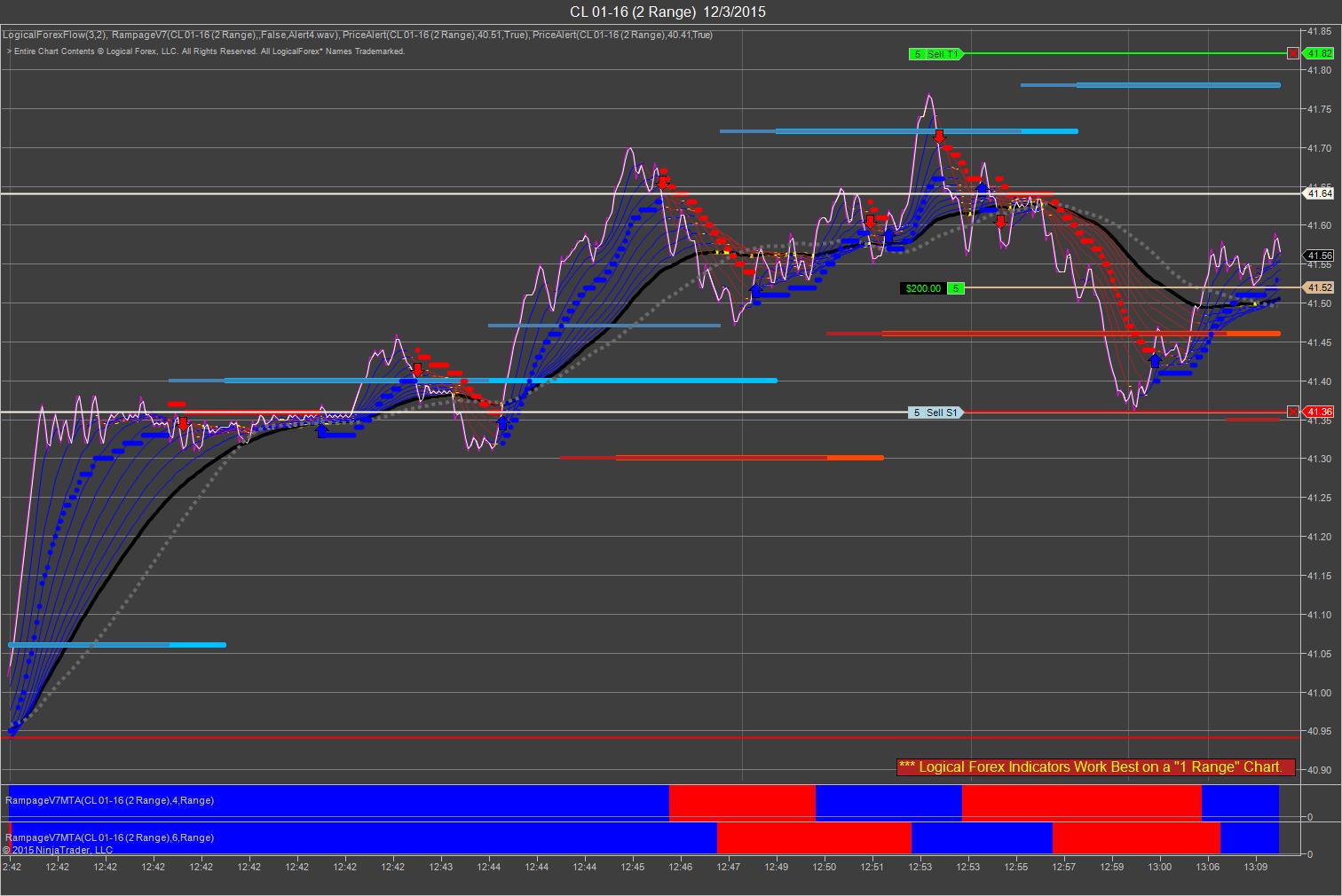Click the 41.60 price axis label
This screenshot has height=896, width=1342.
(1319, 226)
